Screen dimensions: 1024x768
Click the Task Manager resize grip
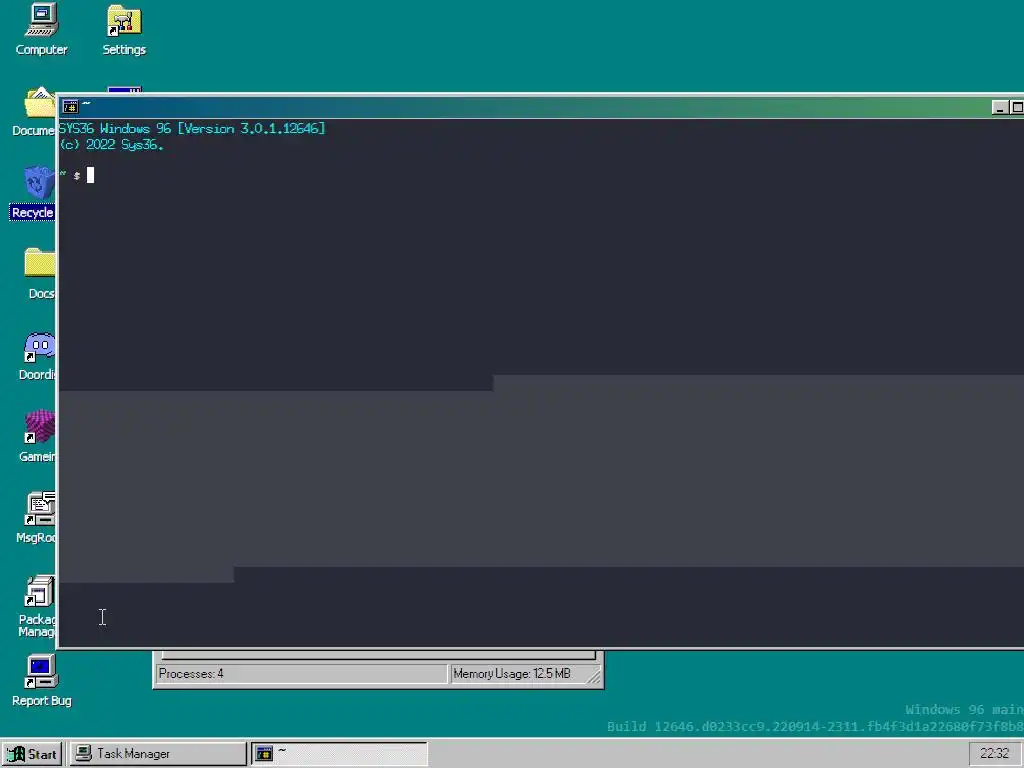click(594, 677)
